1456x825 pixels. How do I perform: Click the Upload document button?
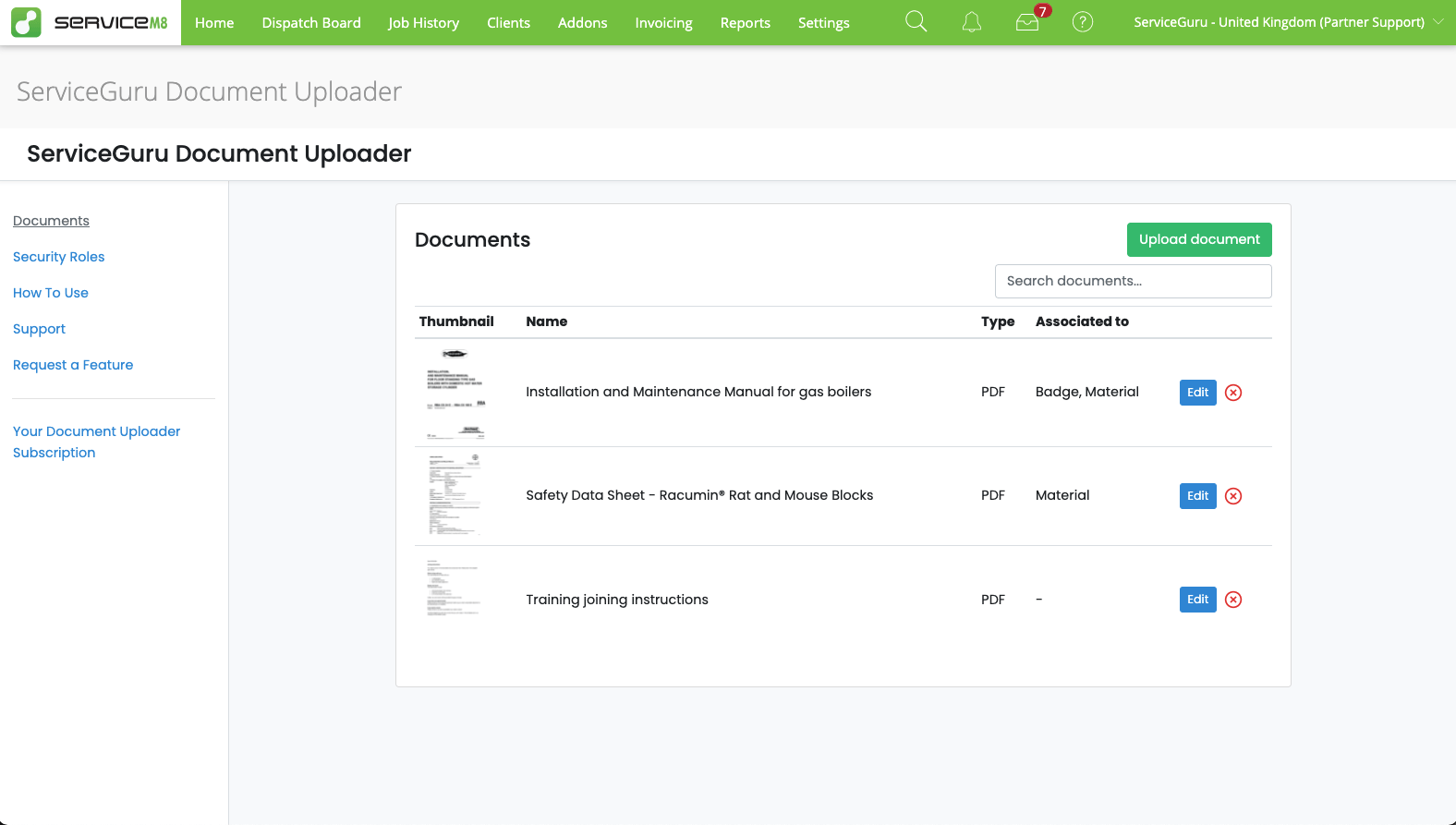coord(1199,239)
